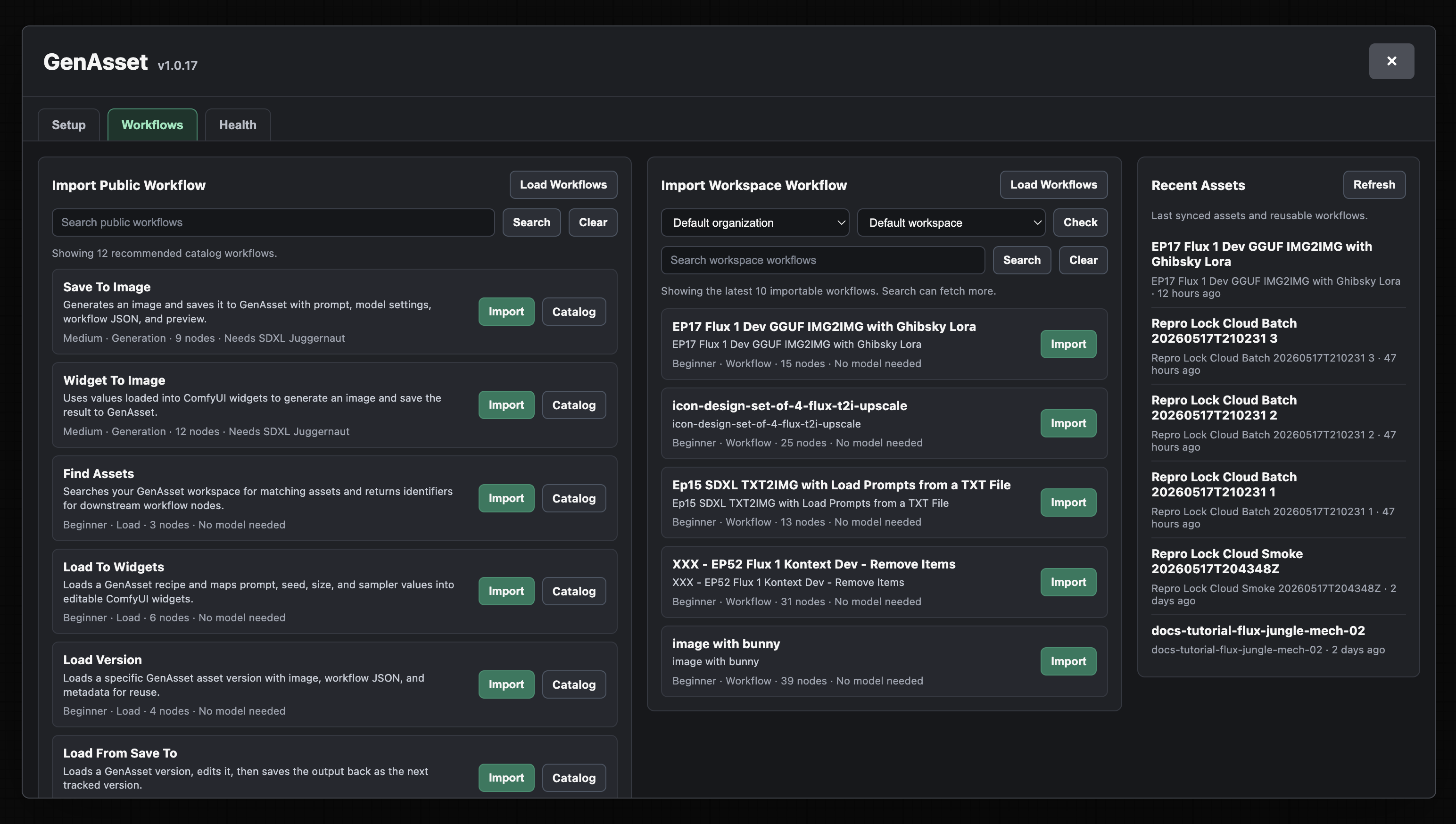Open recent asset docs-tutorial-flux-jungle-mech-02

(1278, 640)
